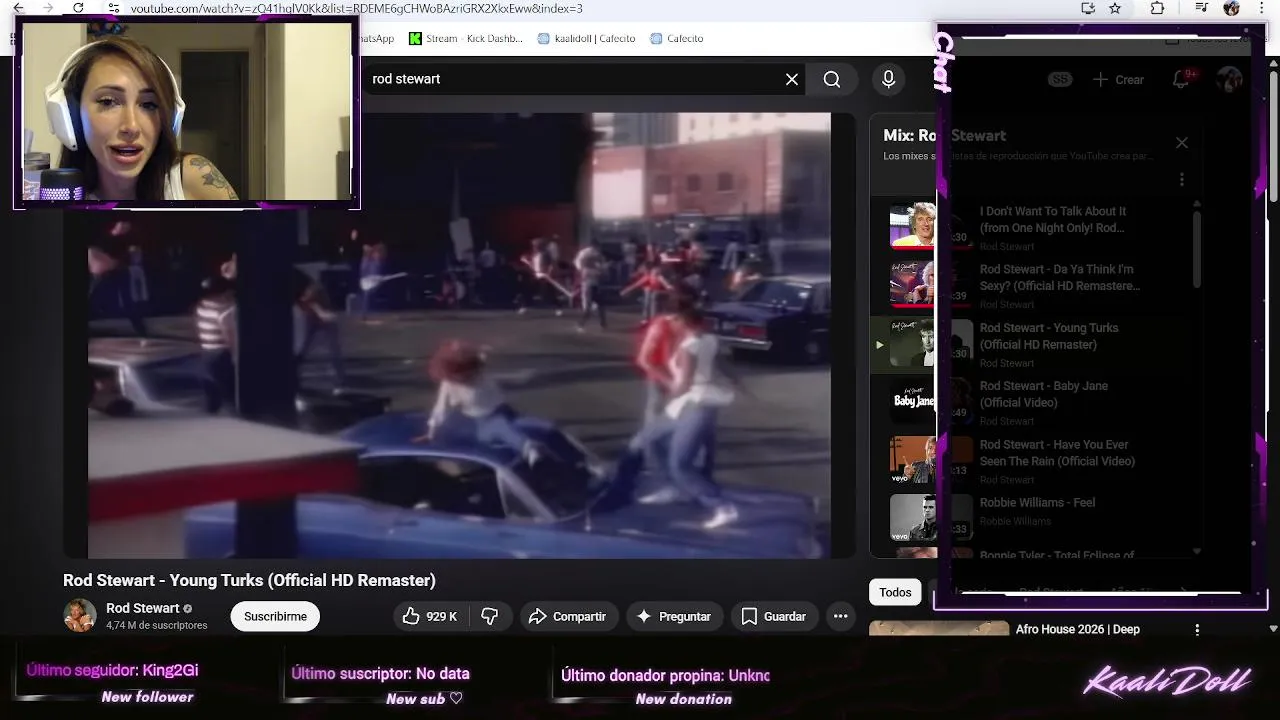This screenshot has width=1280, height=720.
Task: Open the Chrome extensions puzzle icon
Action: coord(1158,8)
